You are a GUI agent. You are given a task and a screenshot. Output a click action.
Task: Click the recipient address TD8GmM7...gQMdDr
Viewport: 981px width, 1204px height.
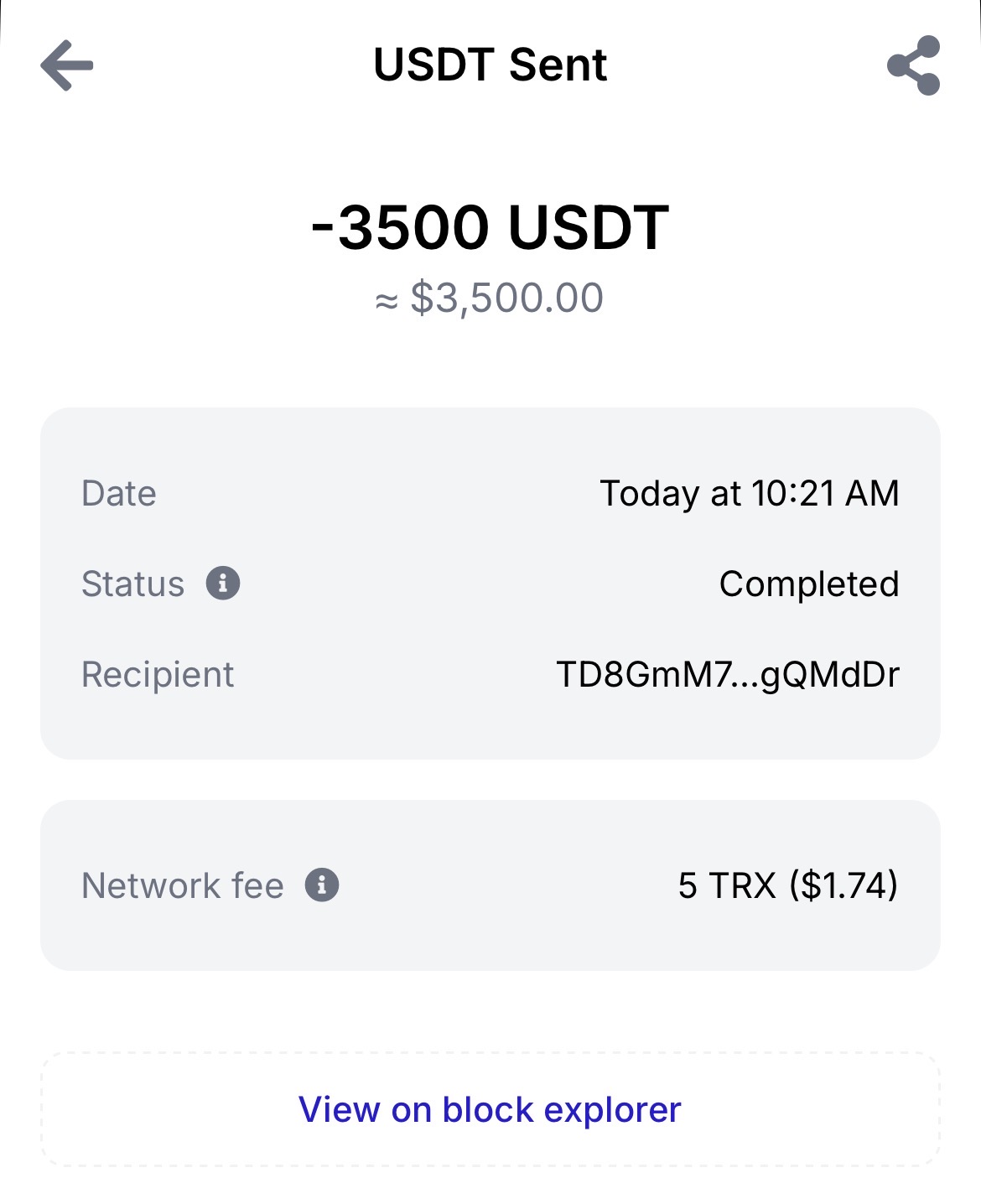[728, 674]
